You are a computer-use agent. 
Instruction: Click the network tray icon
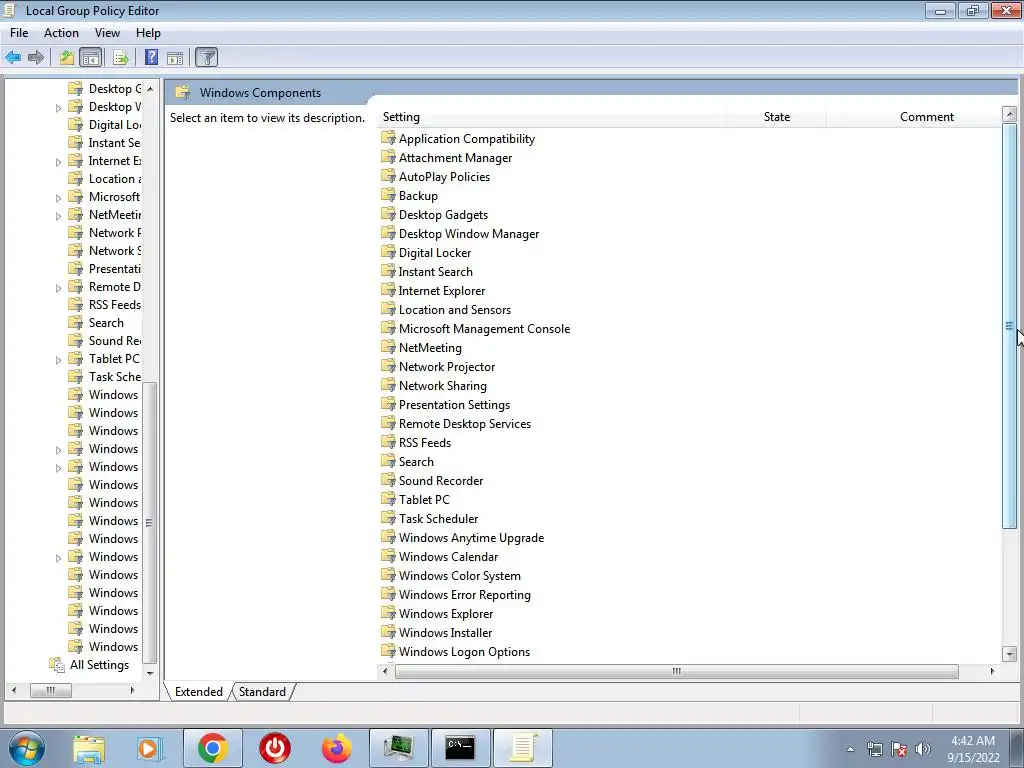pyautogui.click(x=874, y=749)
